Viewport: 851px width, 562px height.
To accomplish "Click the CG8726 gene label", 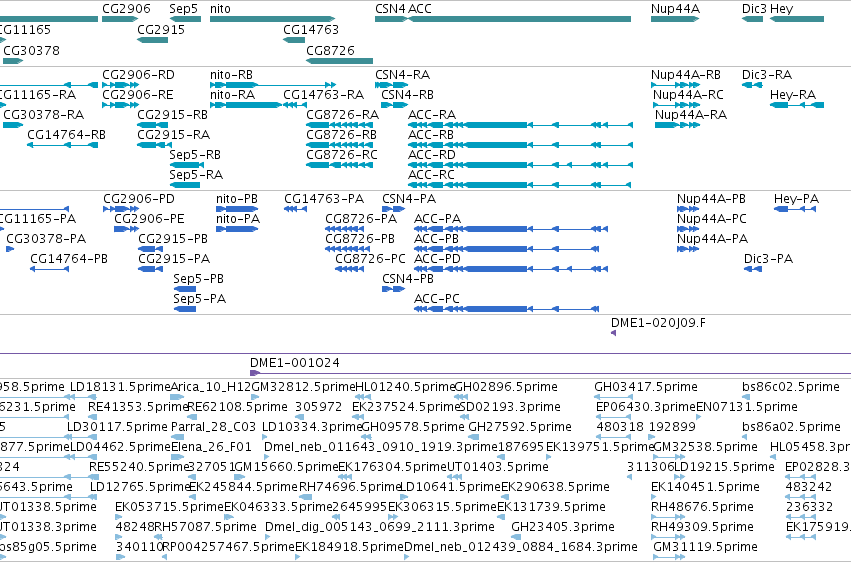I will (x=331, y=51).
